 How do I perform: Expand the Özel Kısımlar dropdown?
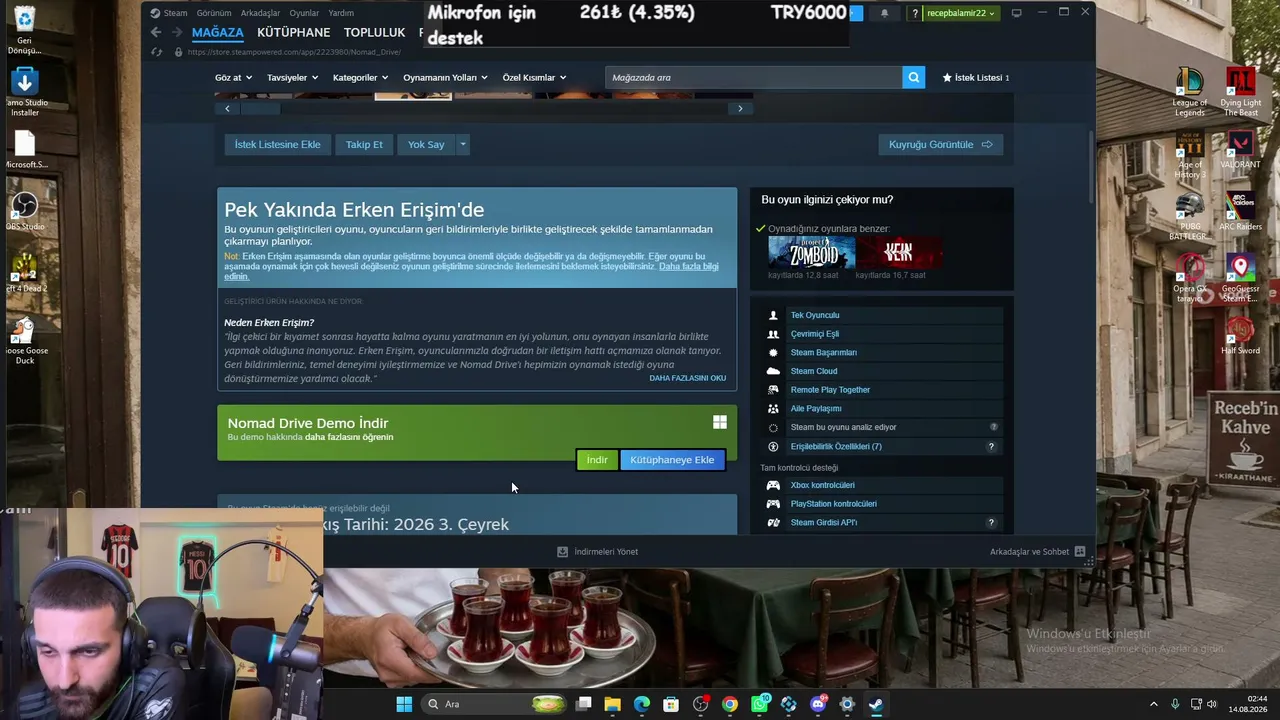tap(534, 77)
